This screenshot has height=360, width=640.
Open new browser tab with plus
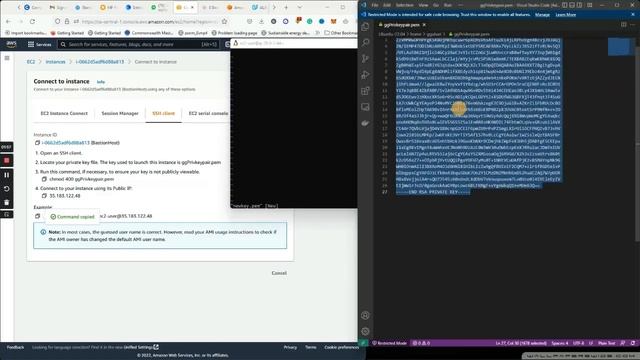[x=286, y=7]
